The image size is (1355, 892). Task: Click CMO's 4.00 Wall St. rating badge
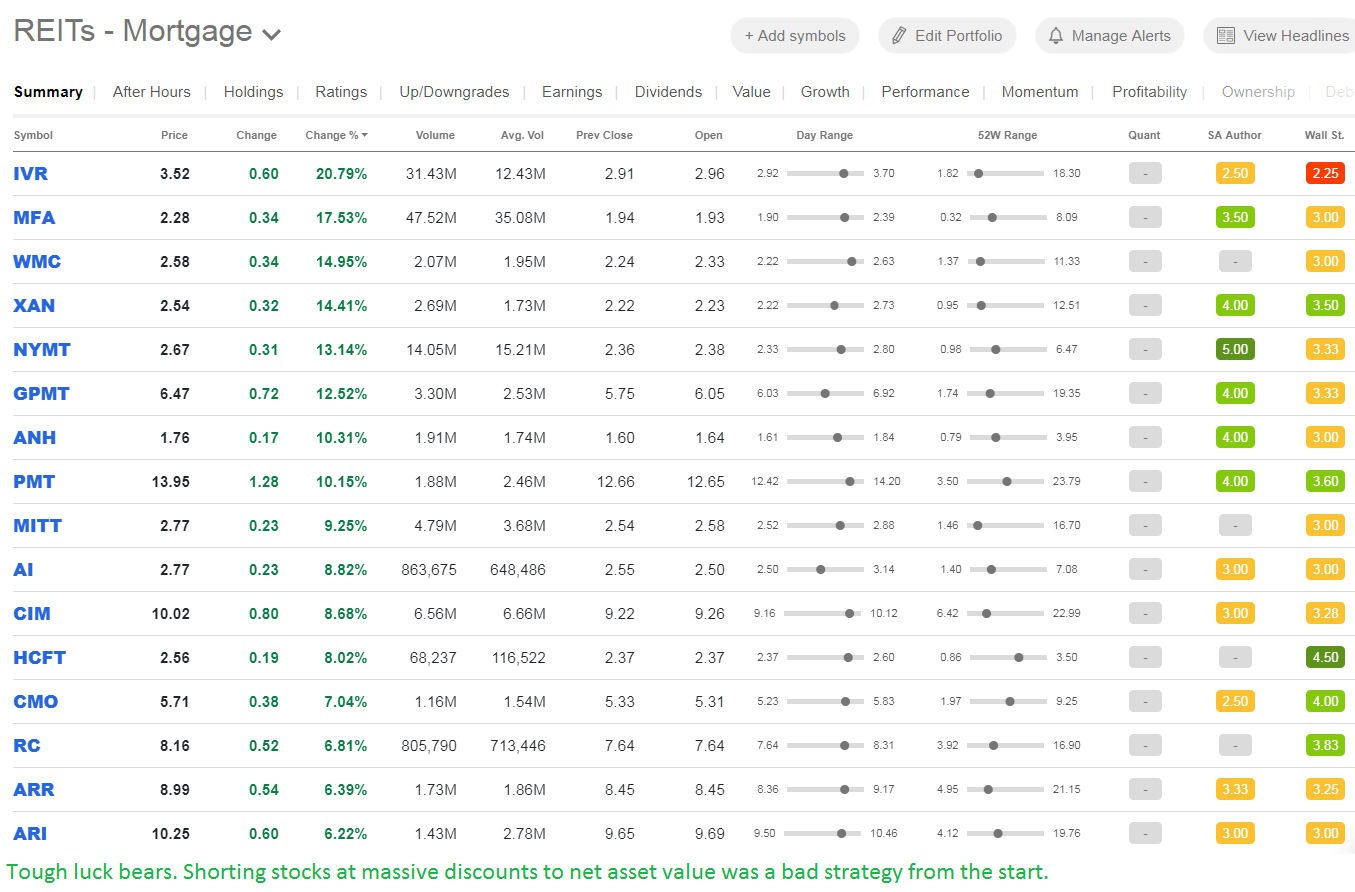coord(1325,702)
